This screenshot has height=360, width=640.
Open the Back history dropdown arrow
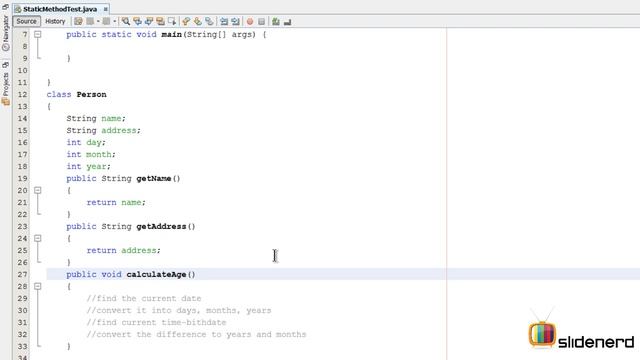point(98,21)
